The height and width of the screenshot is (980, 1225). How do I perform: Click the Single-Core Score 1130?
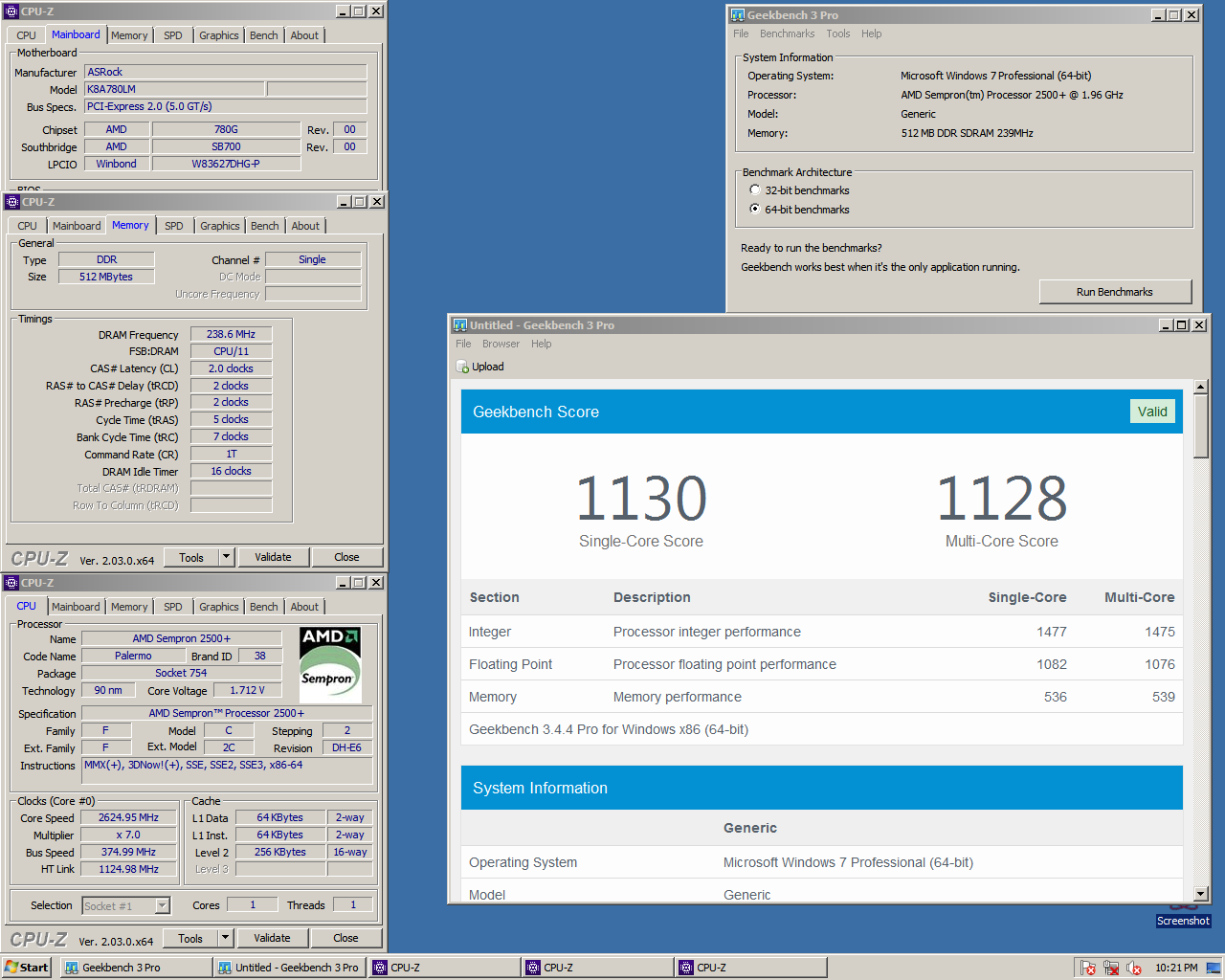[641, 499]
